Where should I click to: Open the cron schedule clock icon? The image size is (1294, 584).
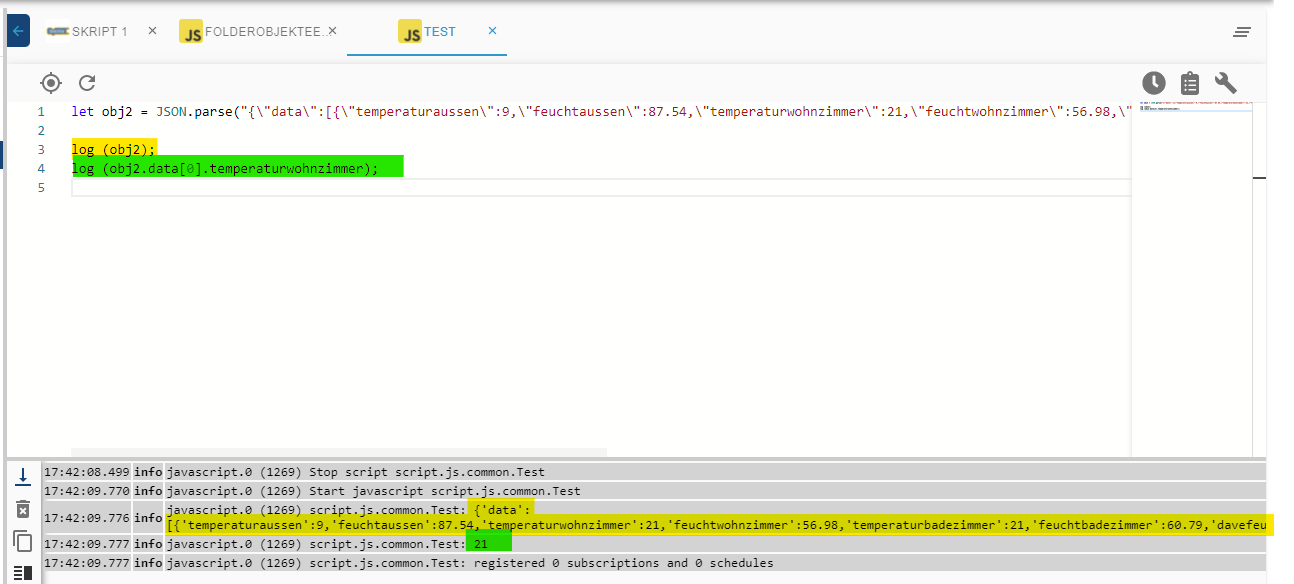coord(1154,83)
